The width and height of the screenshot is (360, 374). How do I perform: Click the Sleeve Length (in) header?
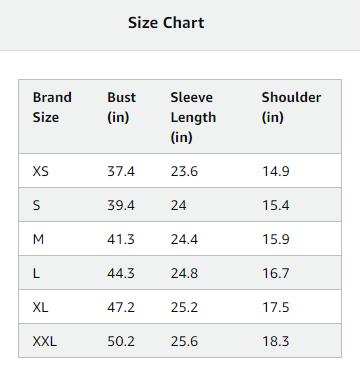click(x=193, y=117)
